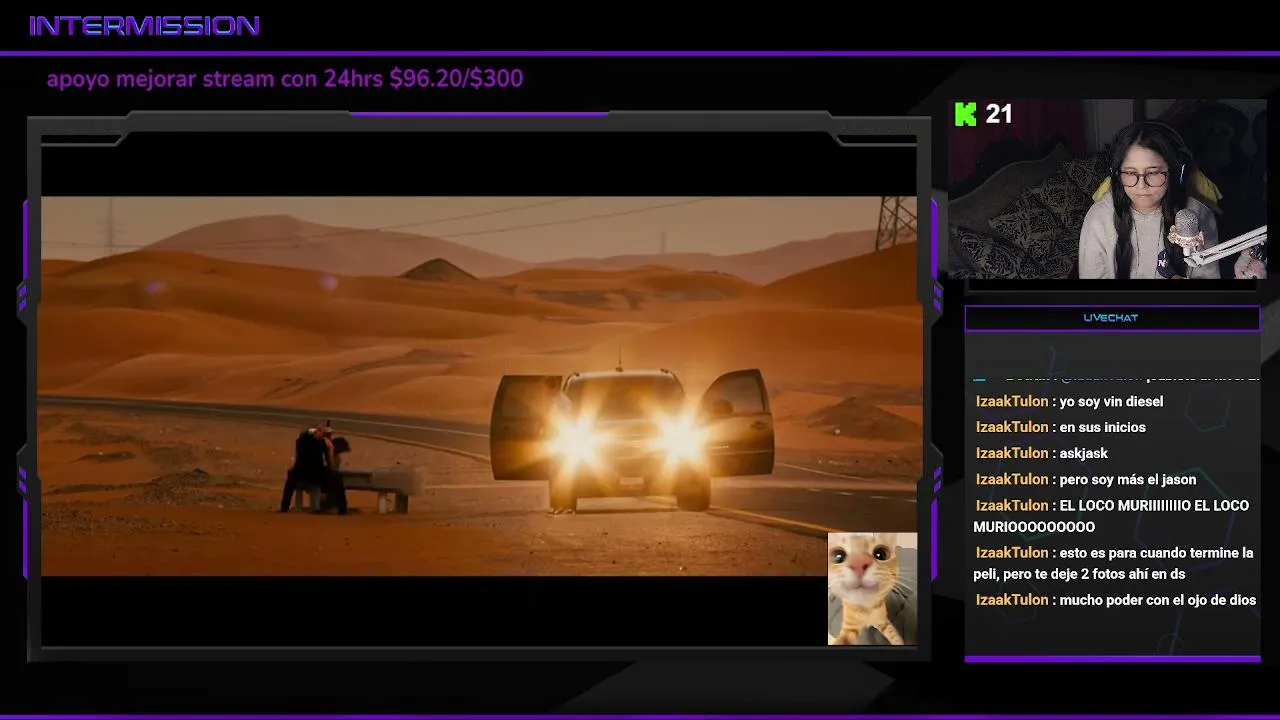Image resolution: width=1280 pixels, height=720 pixels.
Task: Open IzaakTulon username beside "yo soy vin diesel"
Action: tap(1012, 401)
